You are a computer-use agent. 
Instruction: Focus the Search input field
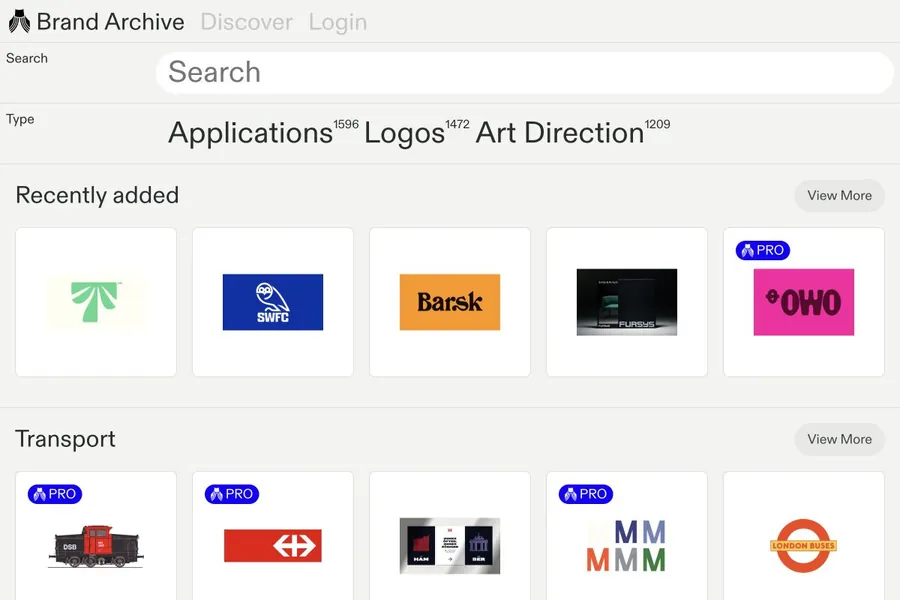[525, 72]
